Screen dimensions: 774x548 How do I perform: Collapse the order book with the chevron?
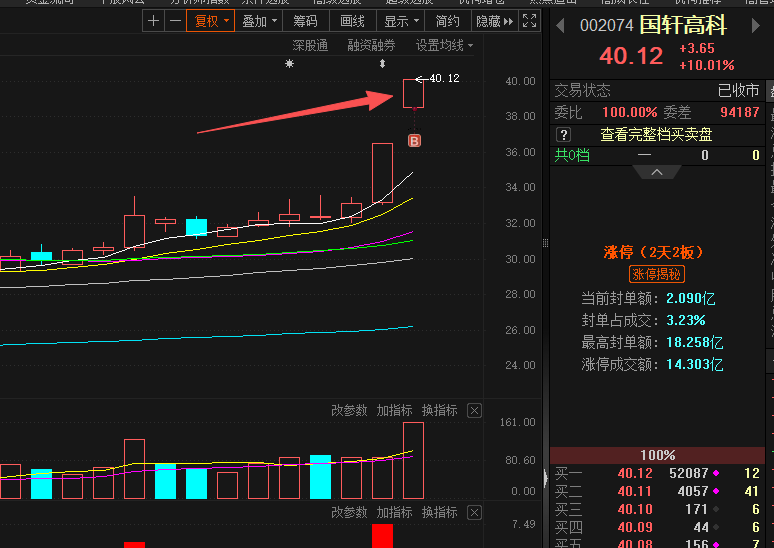657,172
